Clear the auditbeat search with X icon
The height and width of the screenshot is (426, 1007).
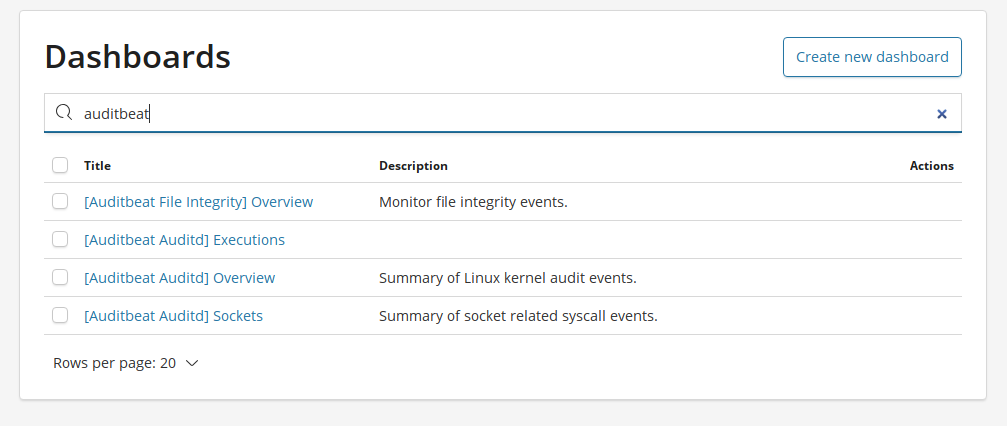click(x=941, y=114)
